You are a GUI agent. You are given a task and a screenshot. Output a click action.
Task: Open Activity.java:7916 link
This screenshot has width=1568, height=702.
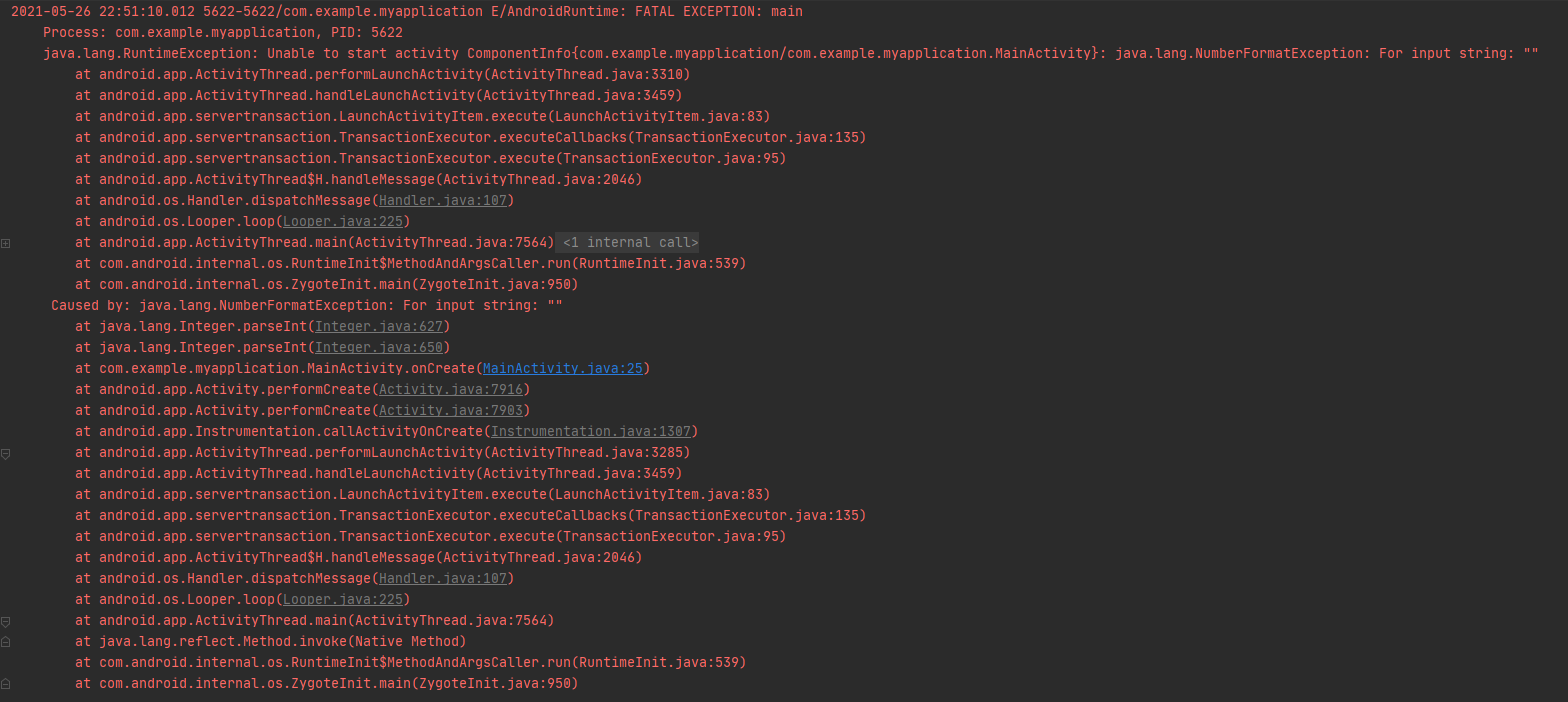tap(451, 390)
